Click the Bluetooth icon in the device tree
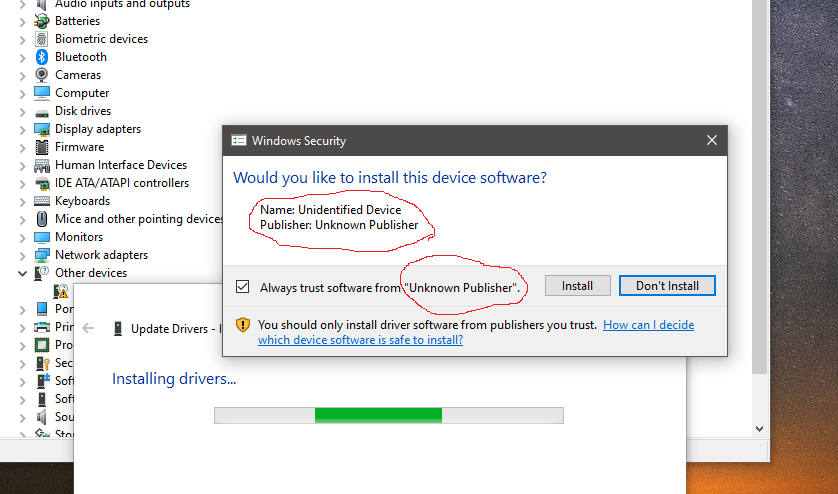 point(42,57)
